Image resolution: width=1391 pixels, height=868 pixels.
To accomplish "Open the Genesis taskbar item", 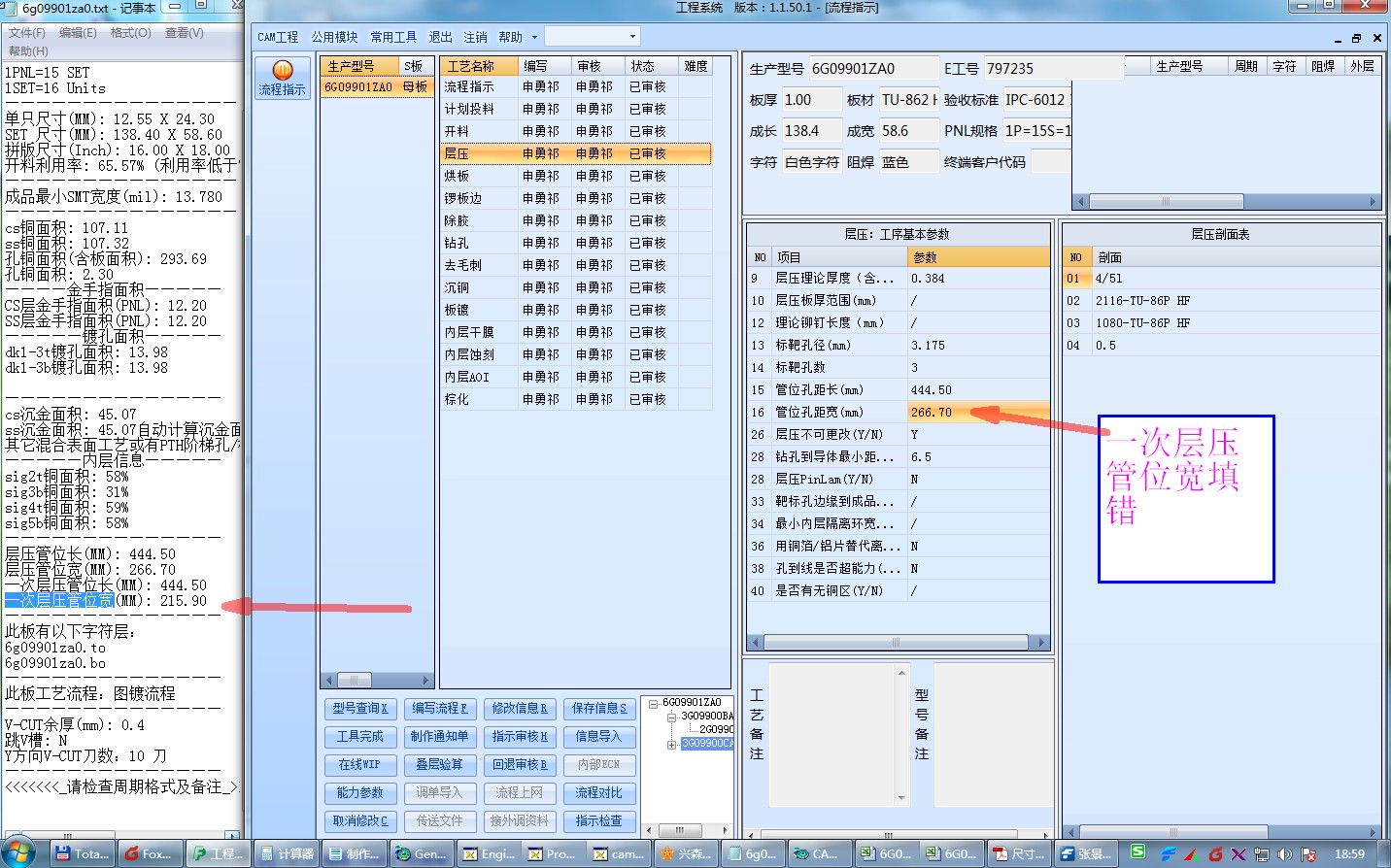I will [422, 853].
